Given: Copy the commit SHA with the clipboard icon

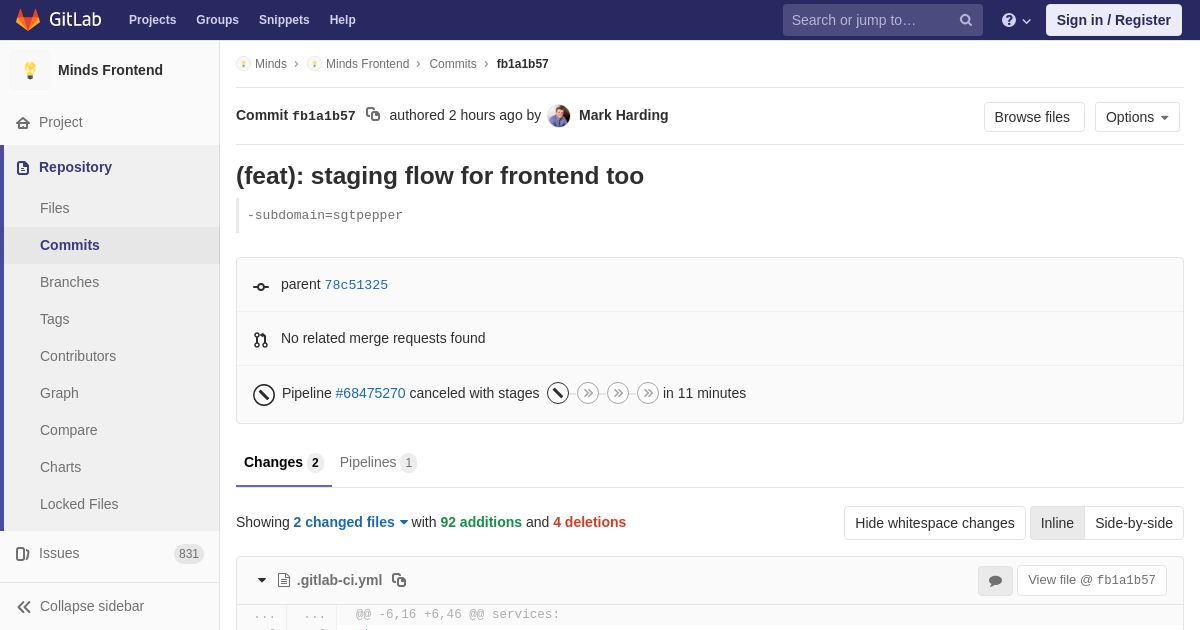Looking at the screenshot, I should (373, 115).
